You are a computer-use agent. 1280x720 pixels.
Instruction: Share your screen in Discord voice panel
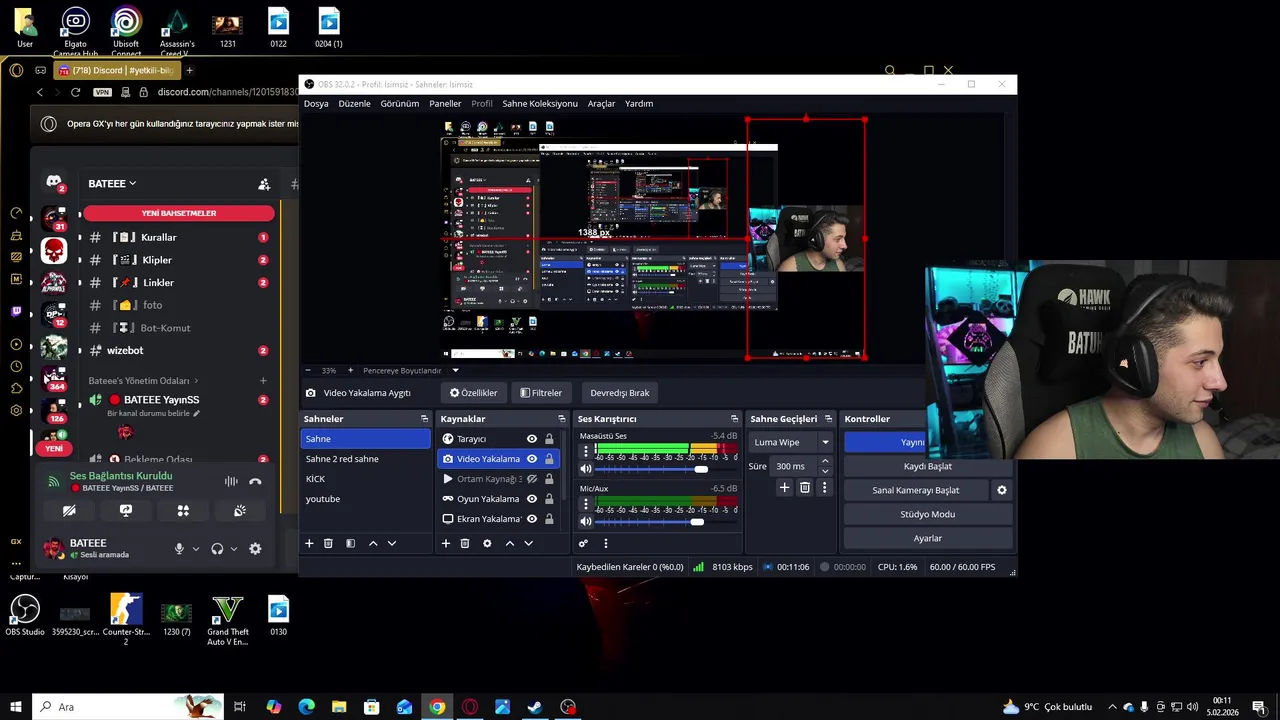click(126, 510)
